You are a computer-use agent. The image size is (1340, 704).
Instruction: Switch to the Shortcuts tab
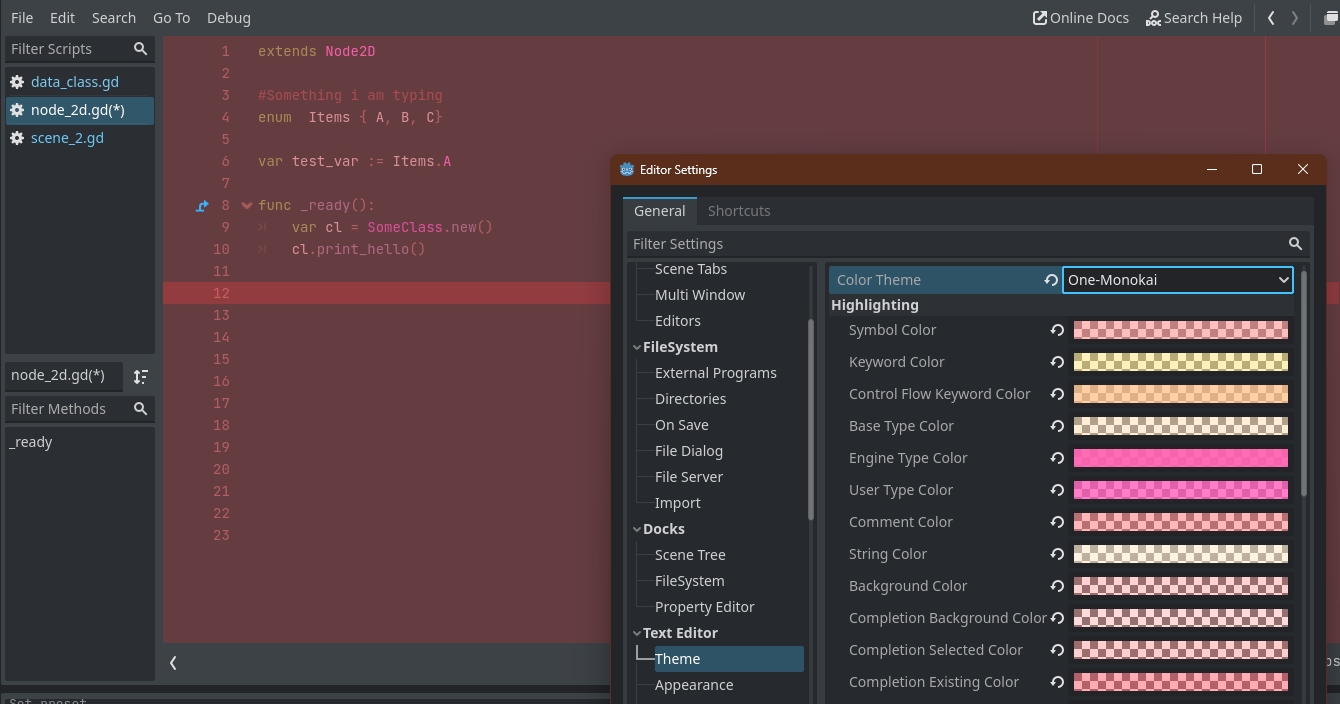coord(739,210)
